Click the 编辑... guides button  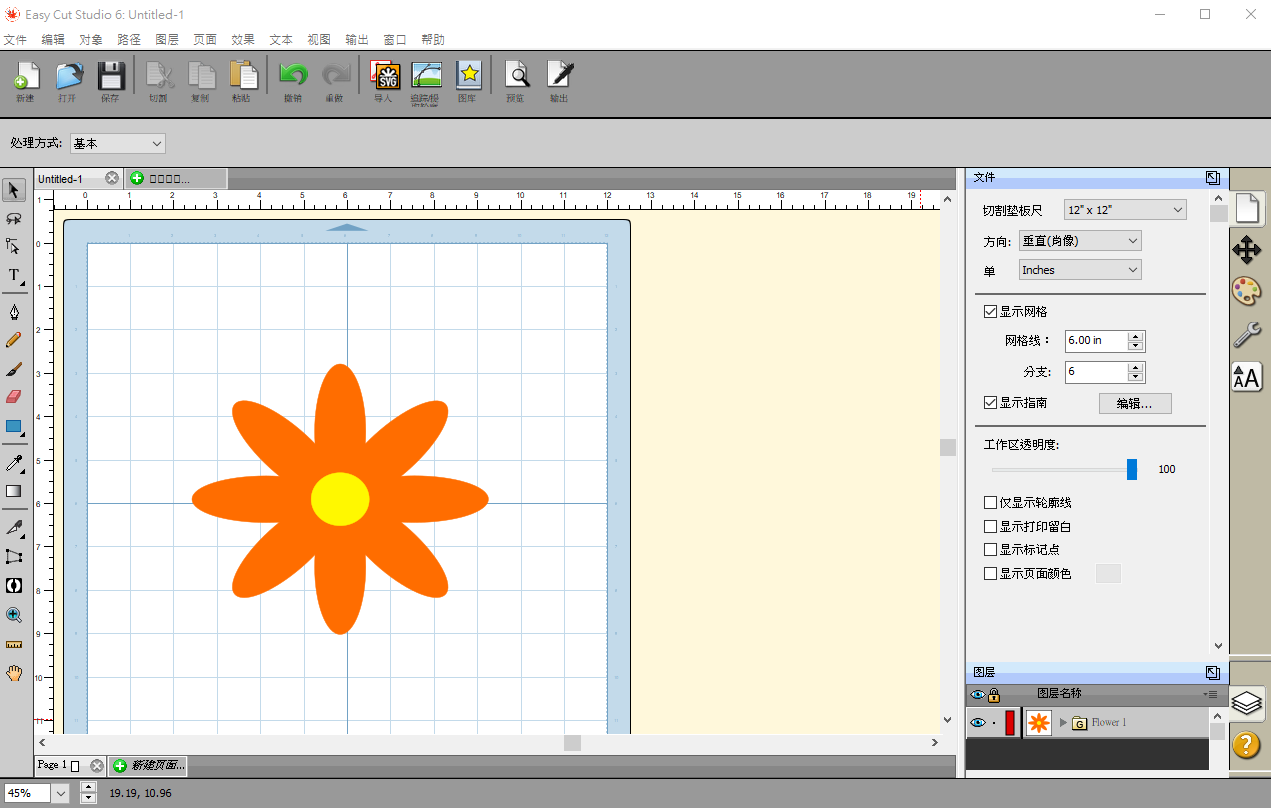[x=1135, y=403]
